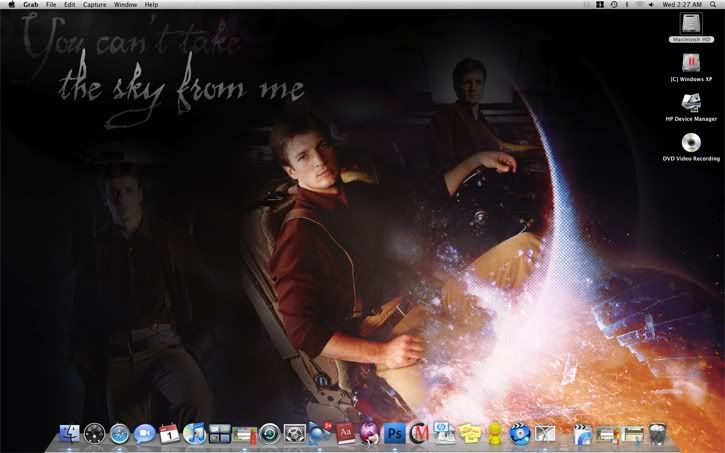The image size is (725, 453).
Task: Open Time Machine menu bar icon
Action: point(614,5)
